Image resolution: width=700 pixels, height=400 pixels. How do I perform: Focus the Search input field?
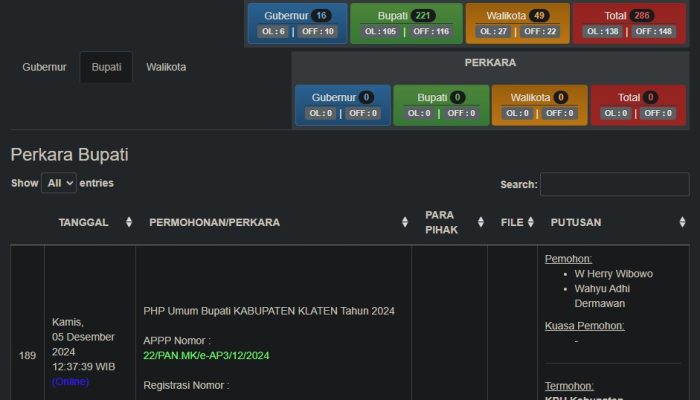614,184
